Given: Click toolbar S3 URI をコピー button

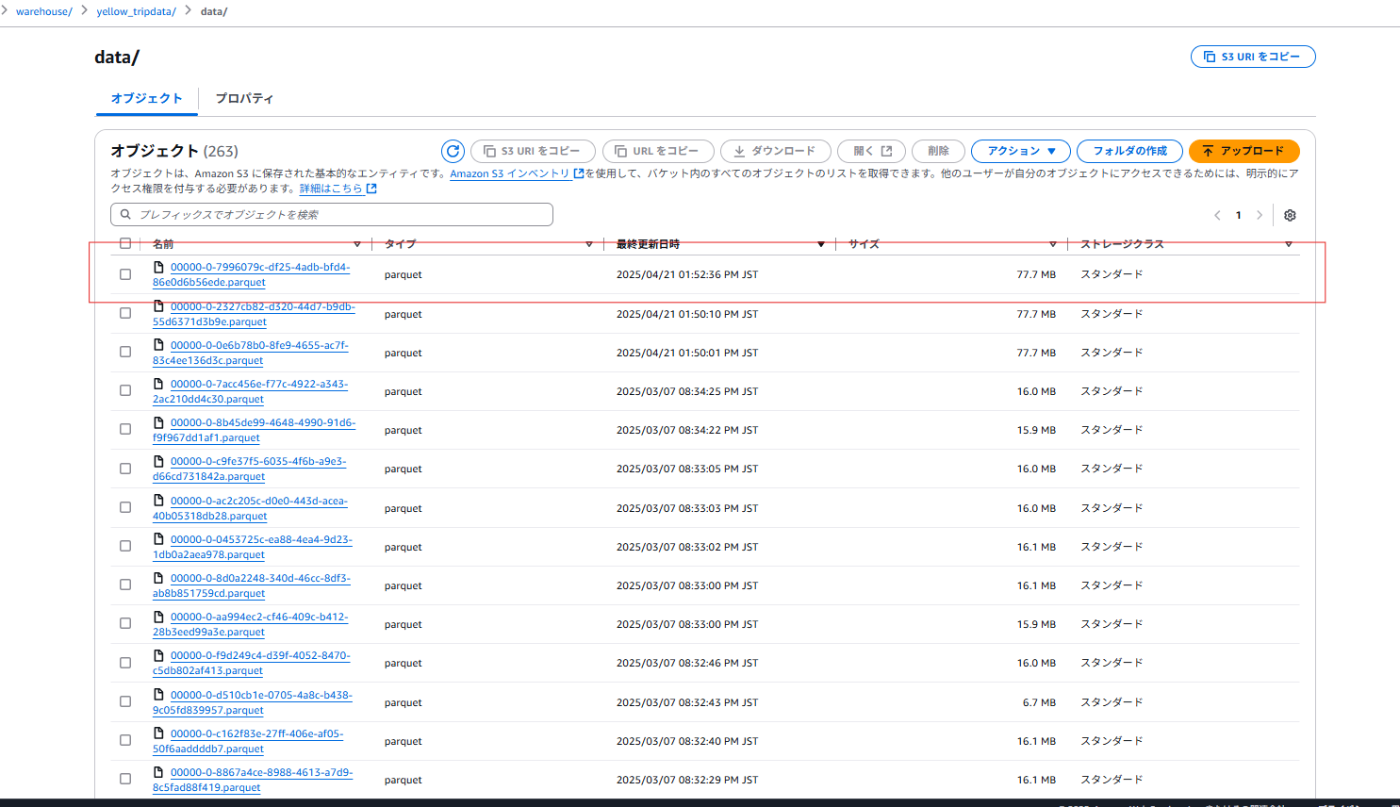Looking at the screenshot, I should click(x=533, y=151).
